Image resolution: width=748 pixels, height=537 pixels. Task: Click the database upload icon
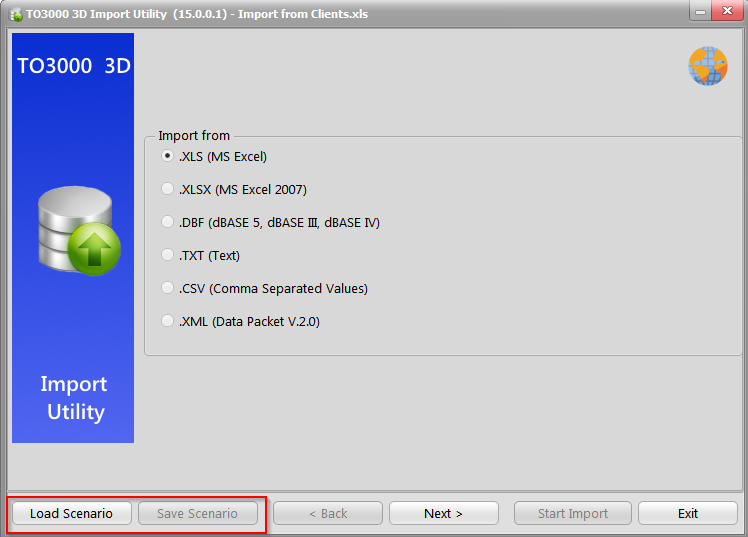coord(79,230)
